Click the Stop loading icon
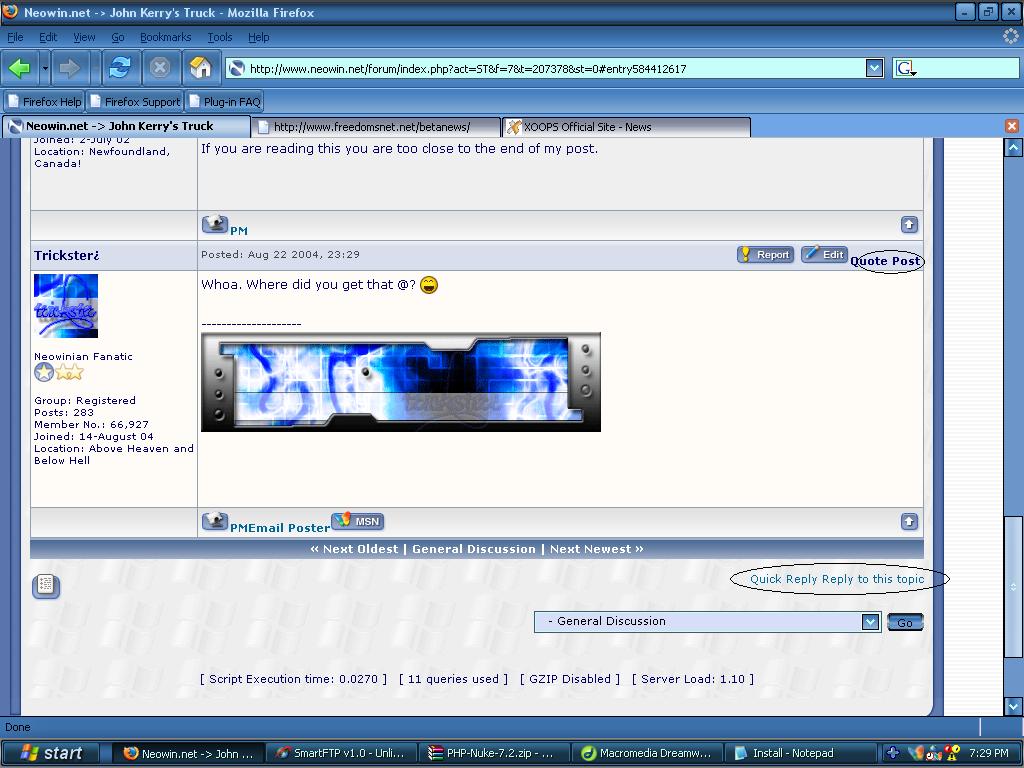The width and height of the screenshot is (1024, 768). (160, 68)
